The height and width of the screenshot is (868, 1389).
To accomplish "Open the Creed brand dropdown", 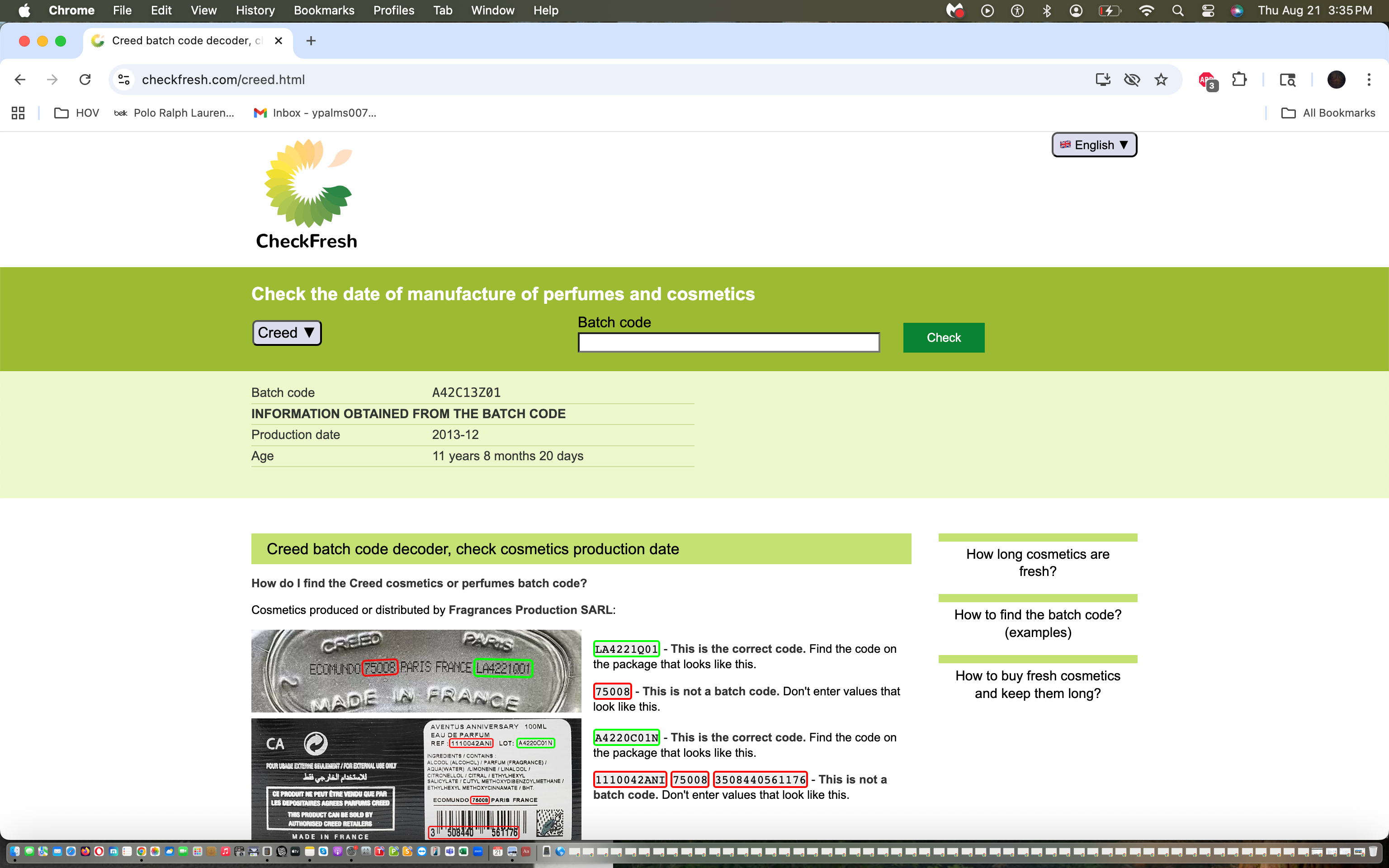I will [286, 333].
